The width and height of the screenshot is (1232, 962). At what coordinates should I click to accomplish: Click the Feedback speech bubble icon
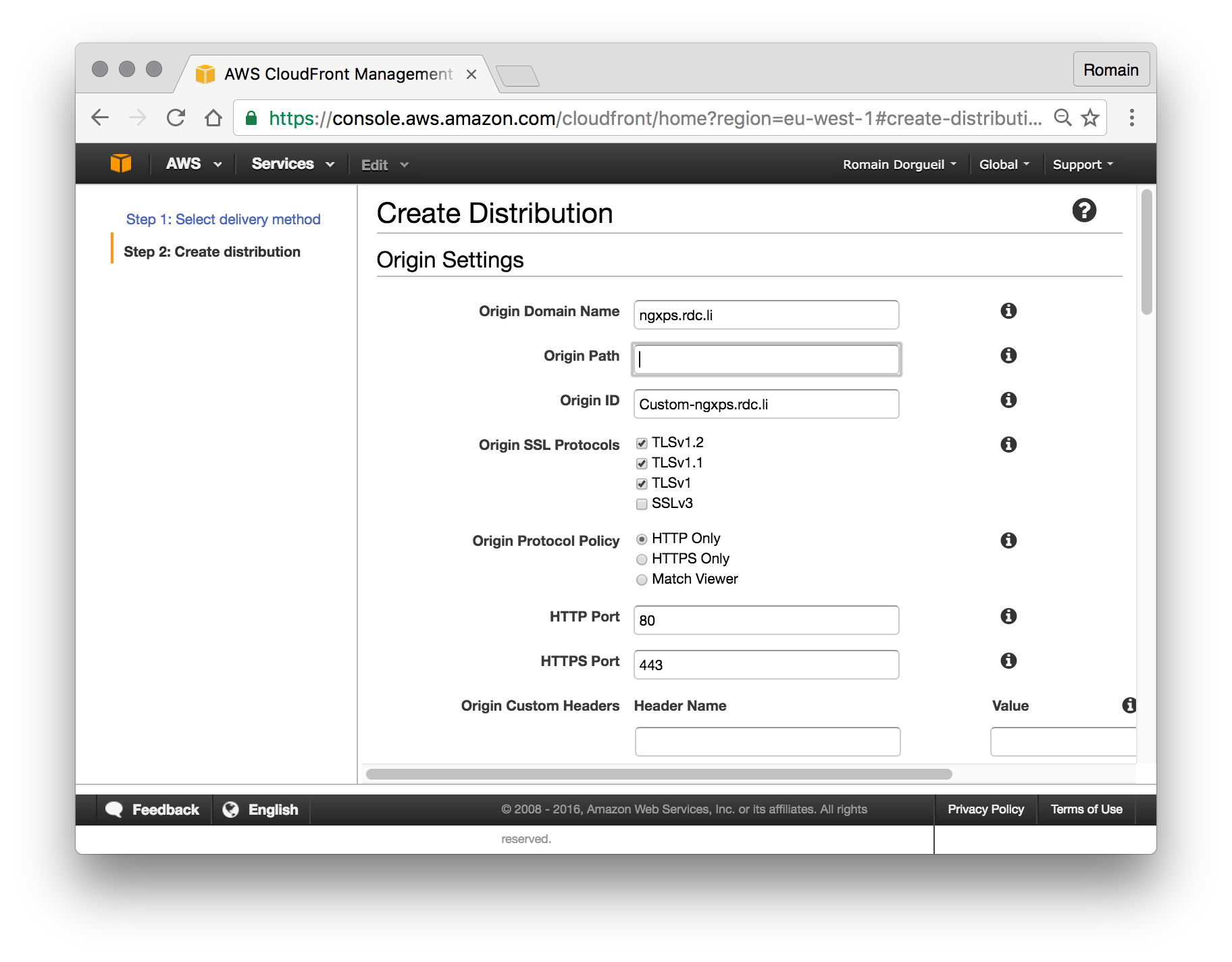[115, 809]
